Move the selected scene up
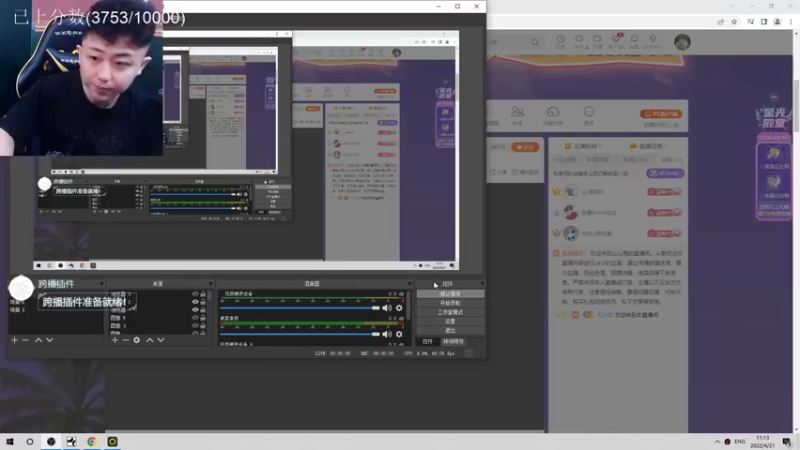 tap(38, 340)
